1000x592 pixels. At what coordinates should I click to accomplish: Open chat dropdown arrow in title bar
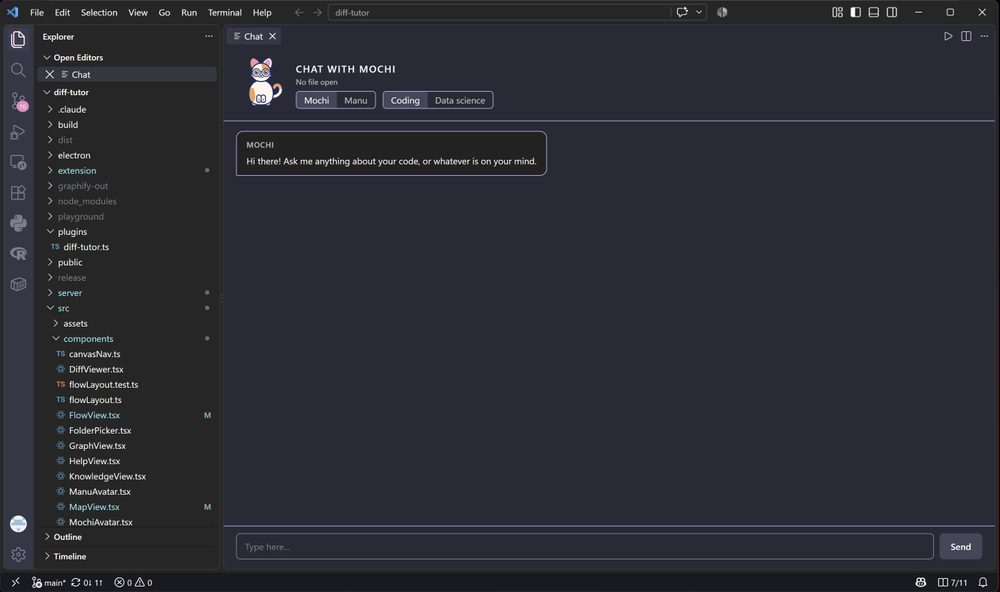tap(699, 12)
